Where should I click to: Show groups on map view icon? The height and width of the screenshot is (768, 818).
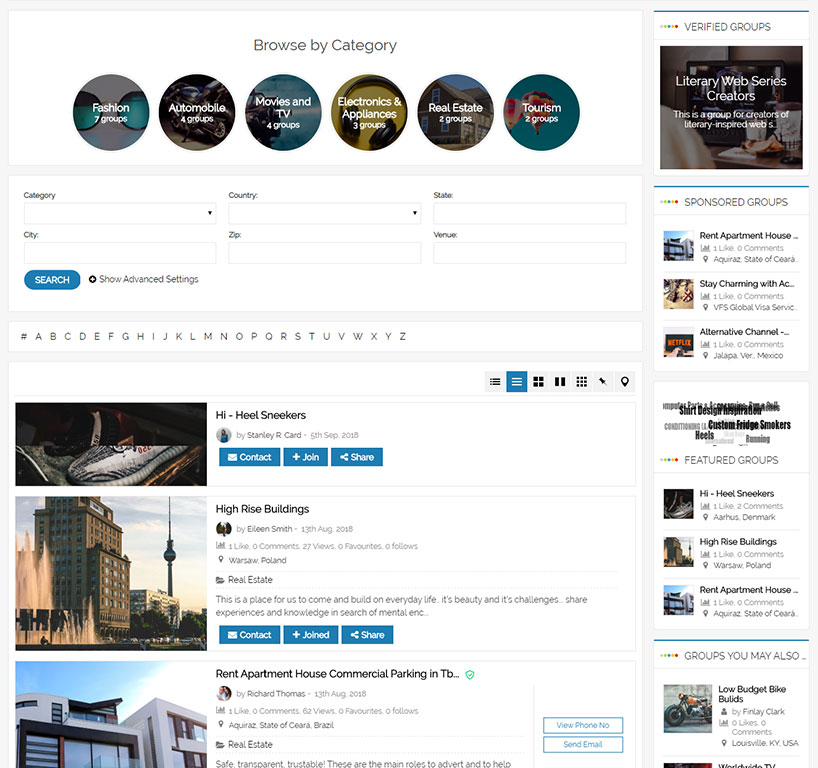(x=625, y=382)
